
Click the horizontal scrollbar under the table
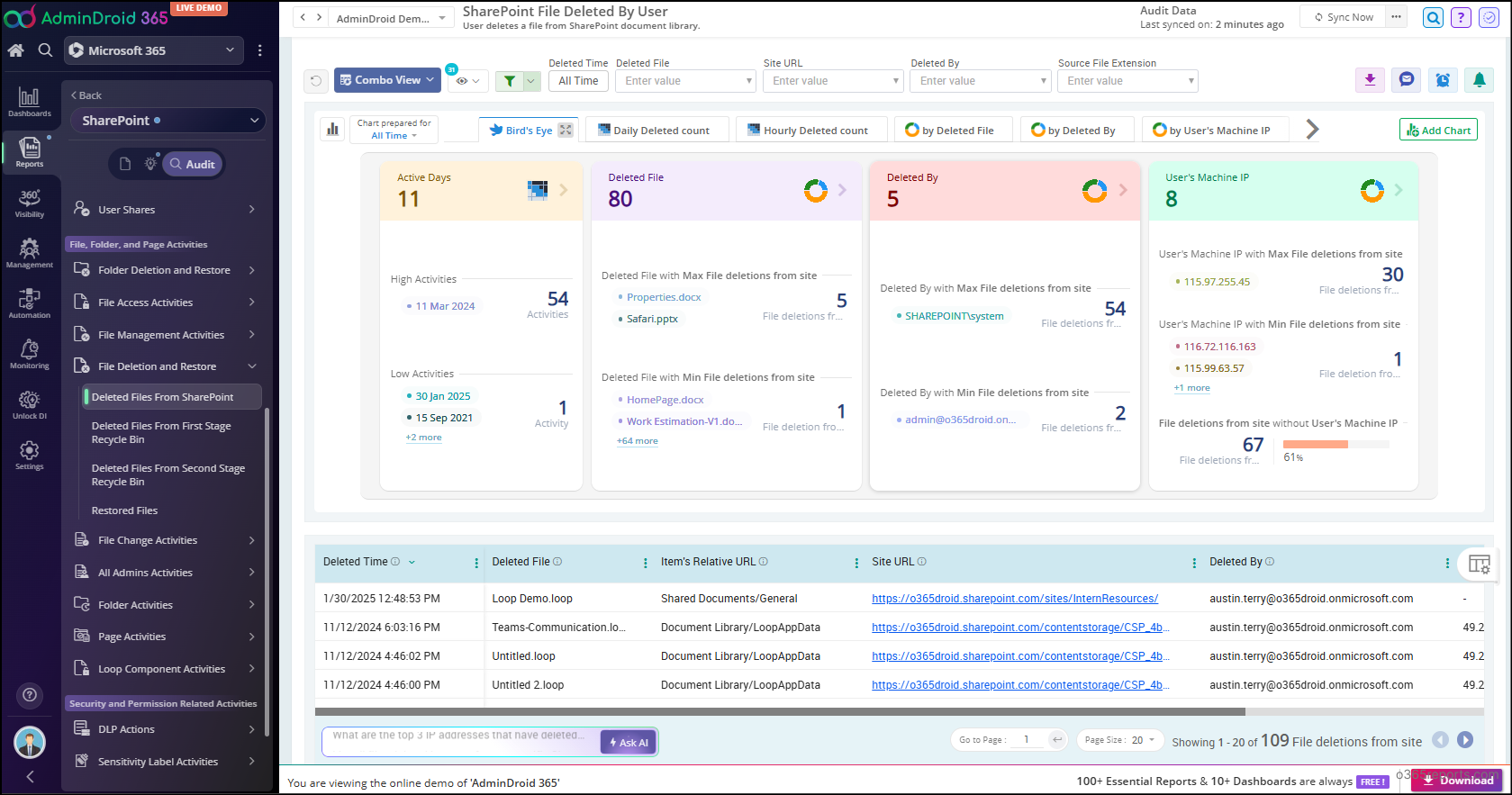pyautogui.click(x=780, y=711)
